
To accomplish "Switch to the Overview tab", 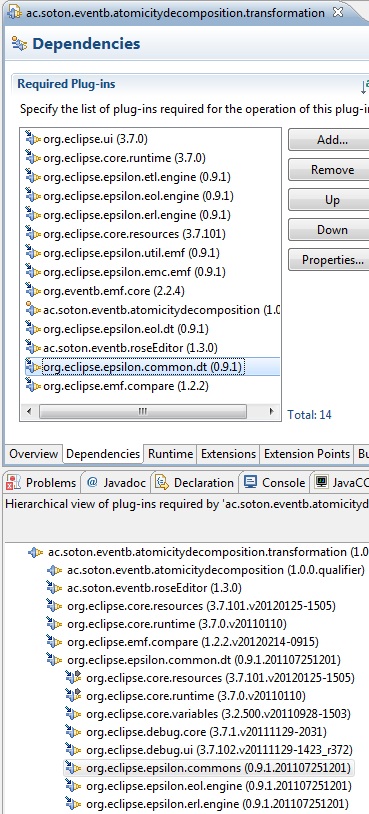I will [33, 454].
